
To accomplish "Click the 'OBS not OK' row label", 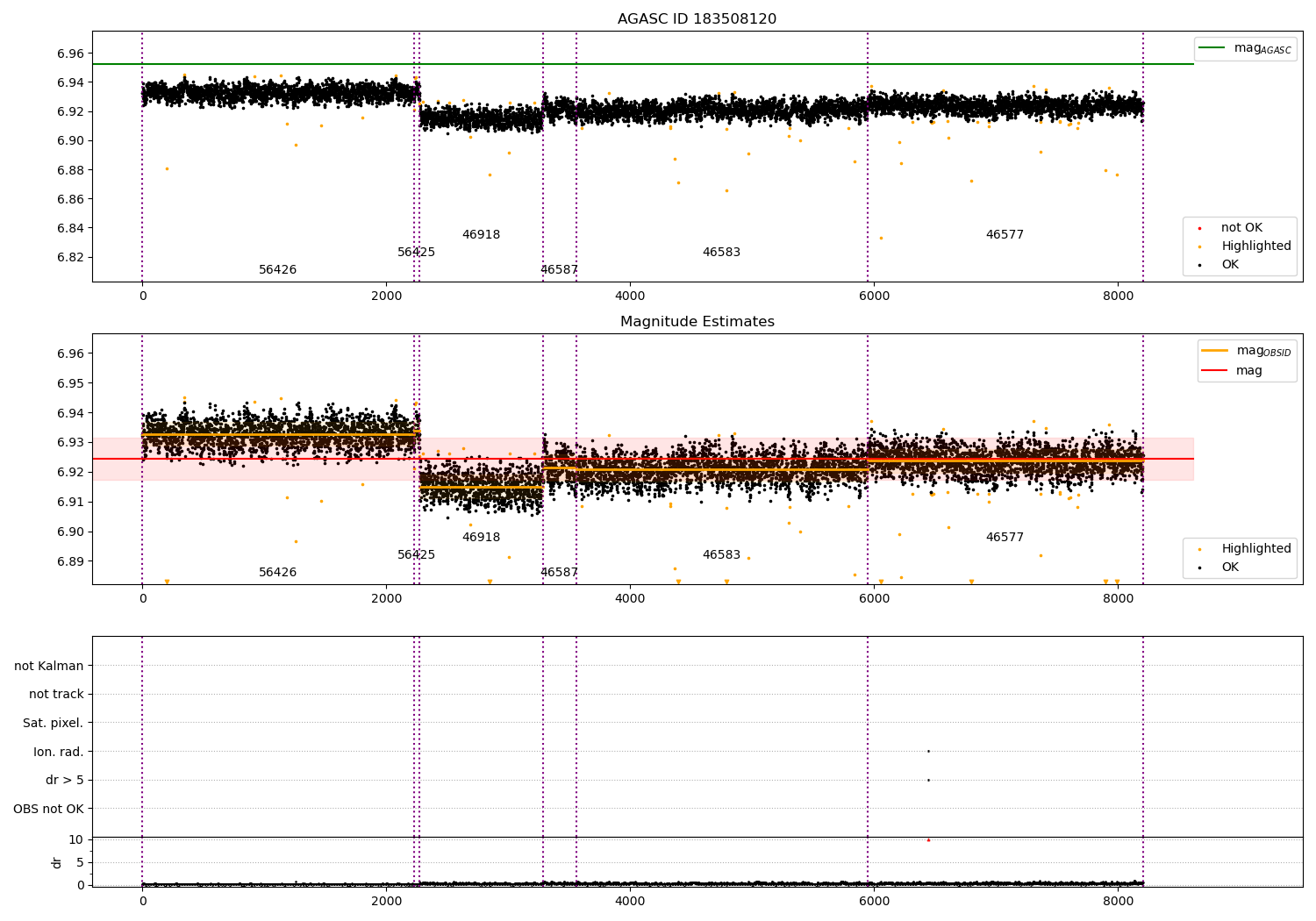I will 48,810.
